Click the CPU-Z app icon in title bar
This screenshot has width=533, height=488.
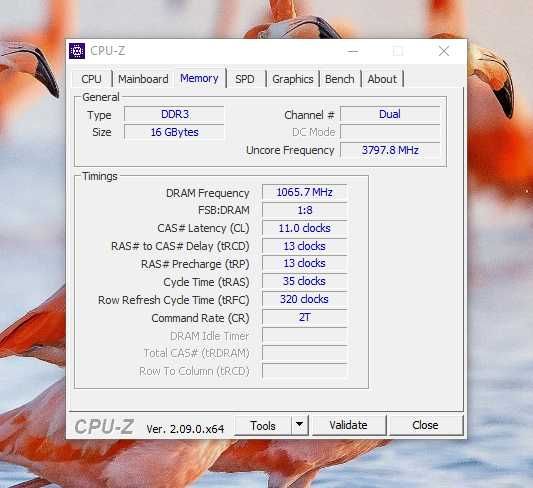[77, 51]
